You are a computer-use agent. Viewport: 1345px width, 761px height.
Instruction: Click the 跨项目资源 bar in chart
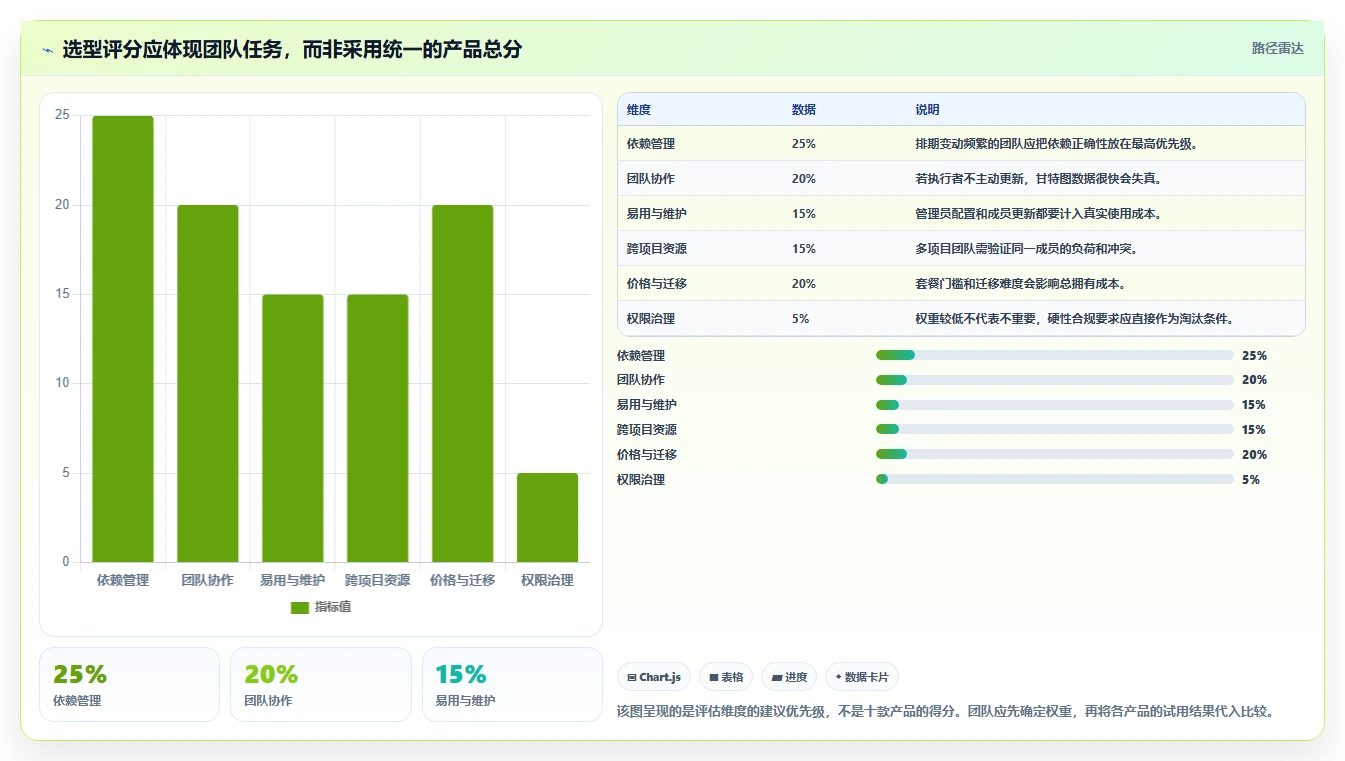click(378, 428)
